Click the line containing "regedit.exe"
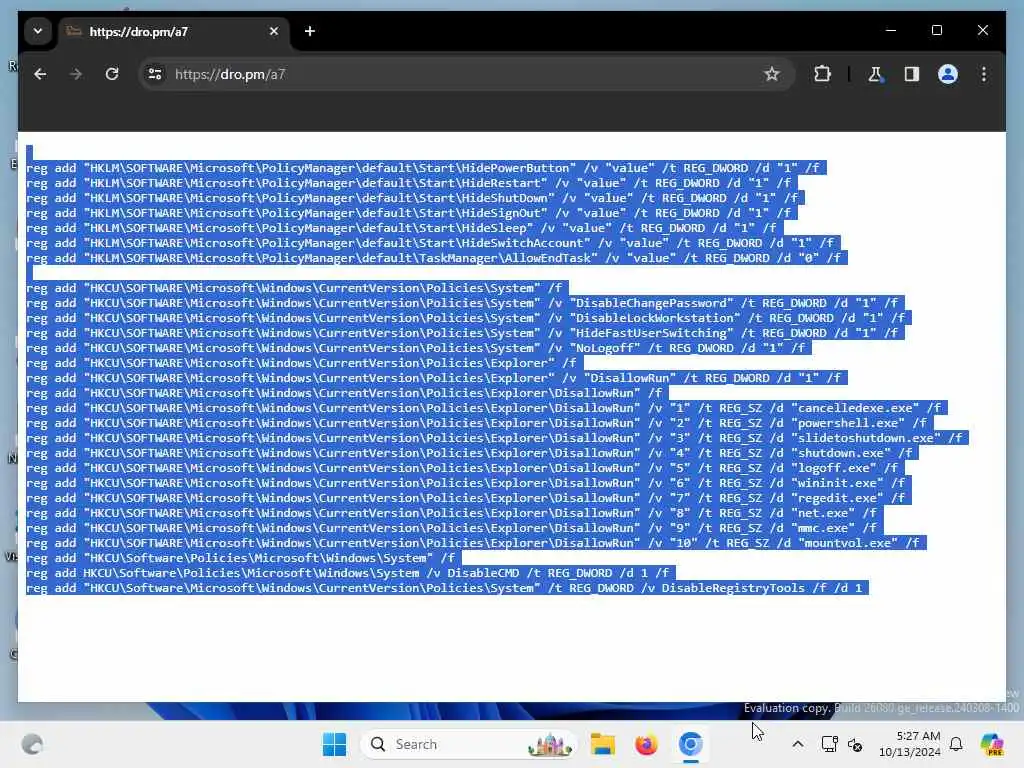Screen dimensions: 1024x768 [x=469, y=498]
